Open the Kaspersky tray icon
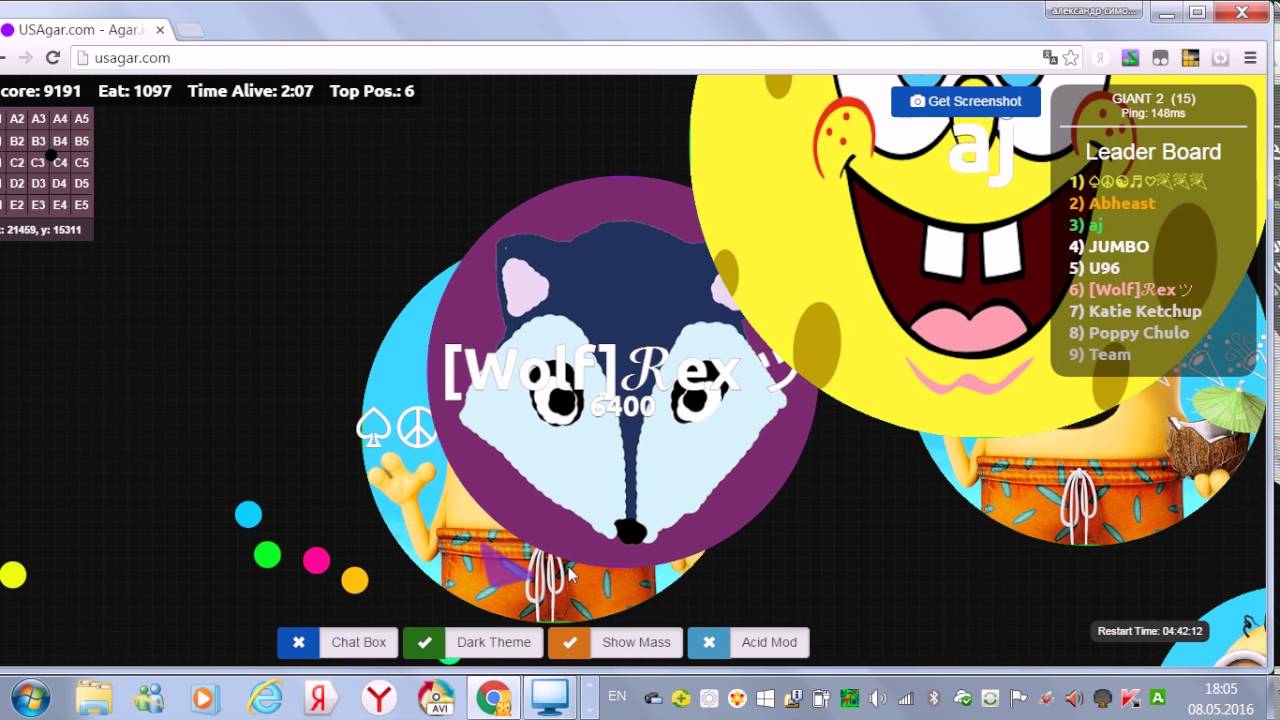The height and width of the screenshot is (720, 1280). (1130, 698)
